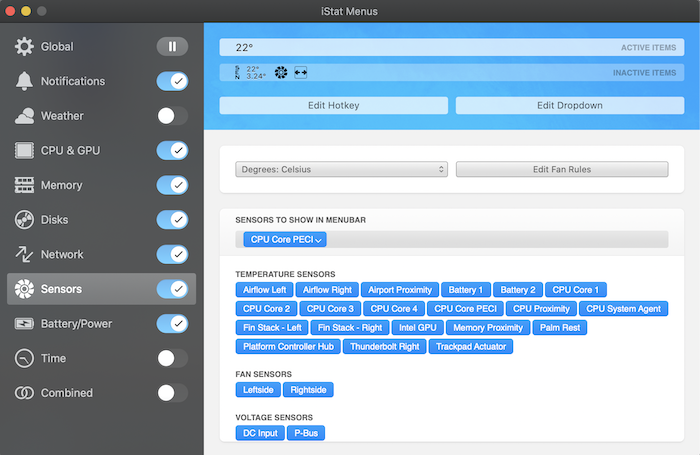This screenshot has width=700, height=455.
Task: Click the Time clock icon
Action: (x=24, y=358)
